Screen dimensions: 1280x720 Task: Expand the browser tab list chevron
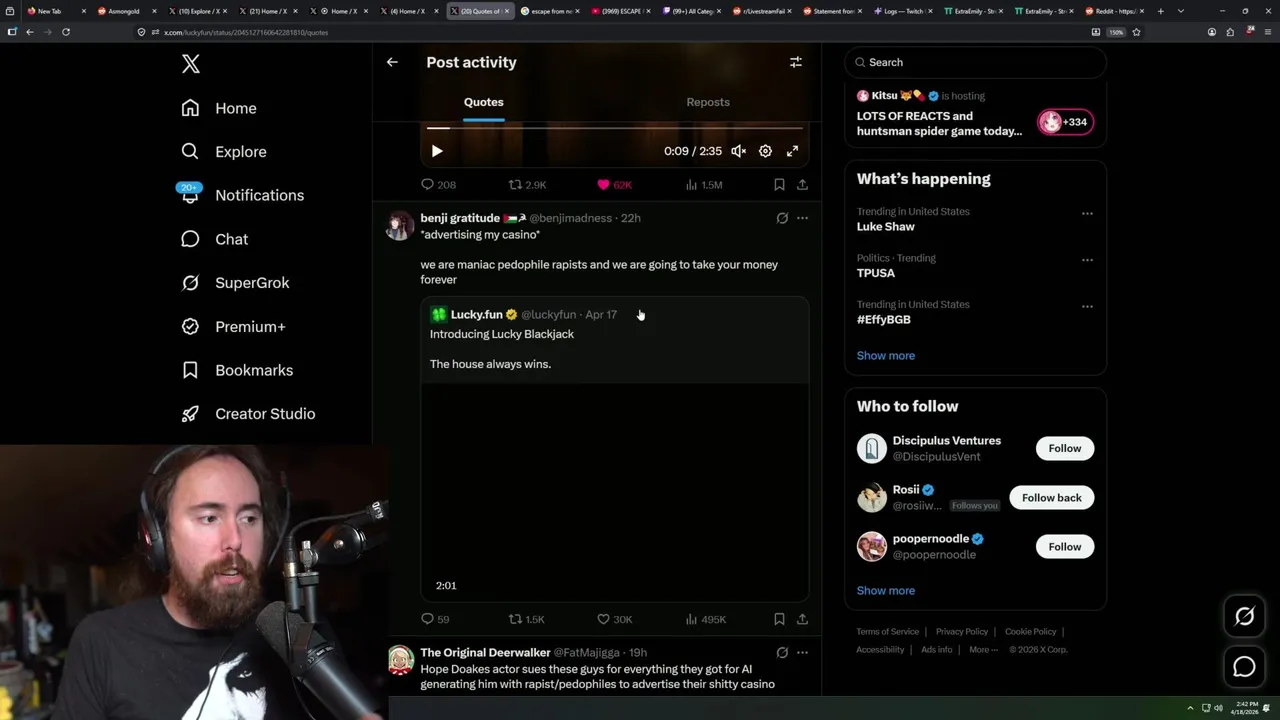tap(1181, 11)
